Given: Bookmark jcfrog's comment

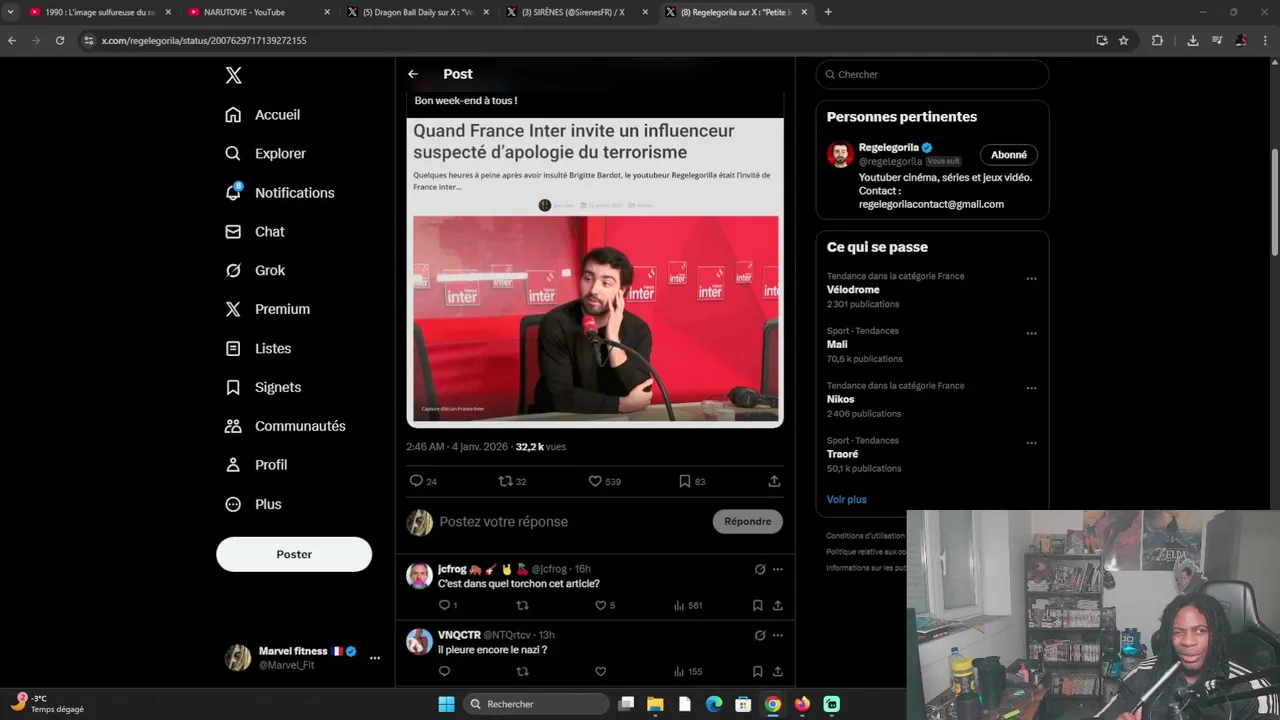Looking at the screenshot, I should point(757,605).
